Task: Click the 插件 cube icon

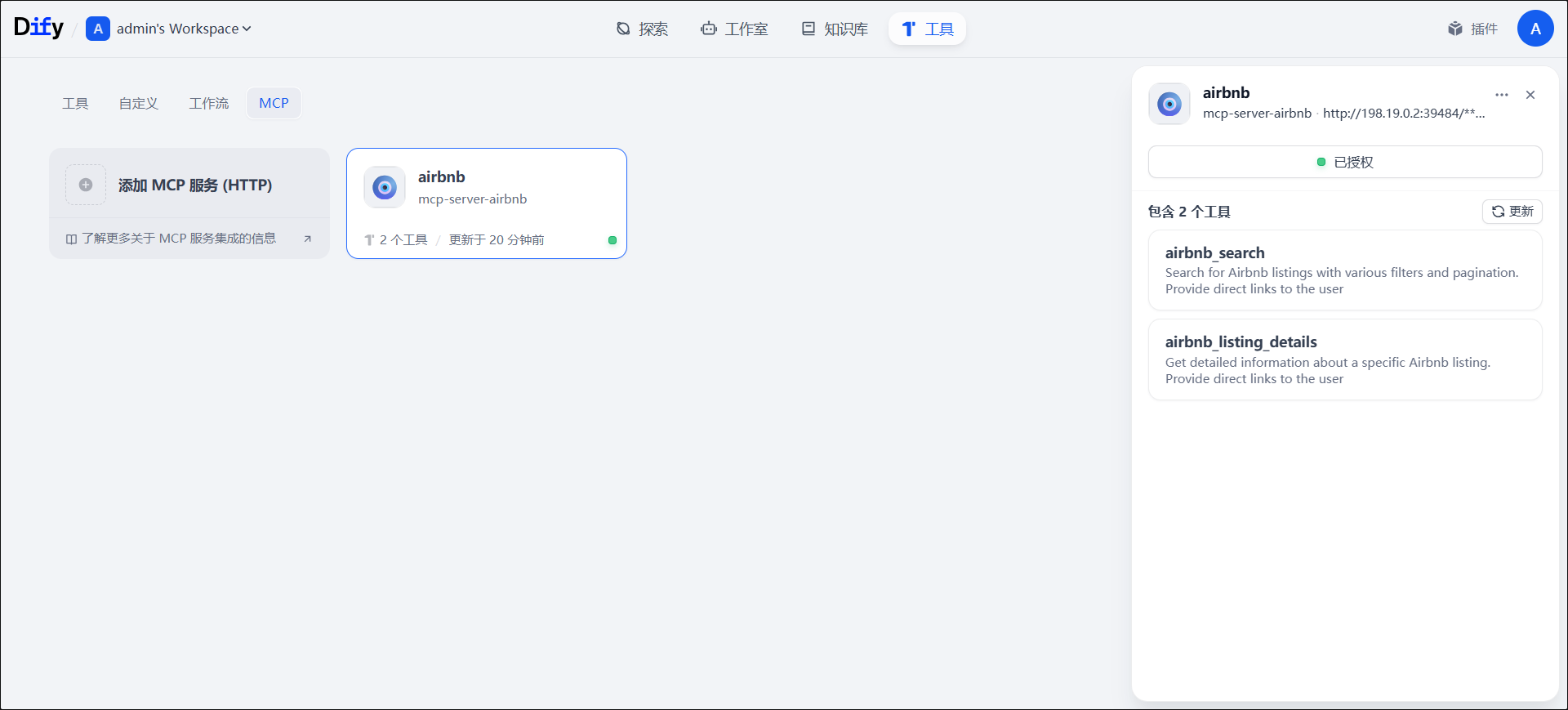Action: pyautogui.click(x=1455, y=29)
